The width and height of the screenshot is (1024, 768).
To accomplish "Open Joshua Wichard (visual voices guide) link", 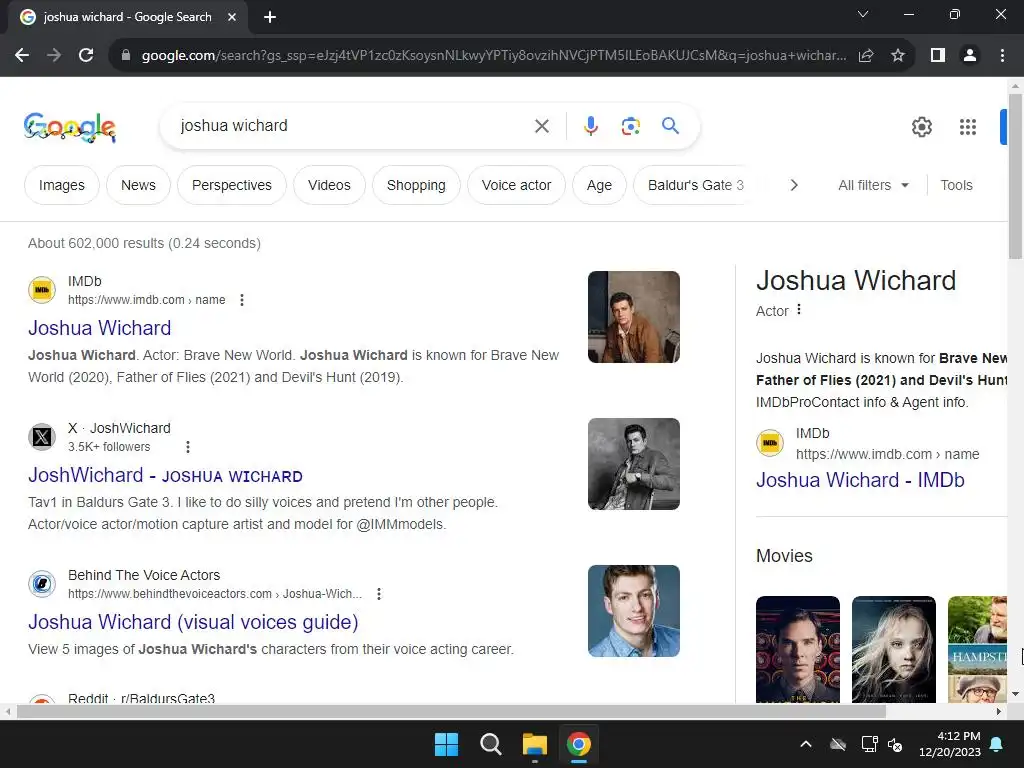I will tap(193, 622).
